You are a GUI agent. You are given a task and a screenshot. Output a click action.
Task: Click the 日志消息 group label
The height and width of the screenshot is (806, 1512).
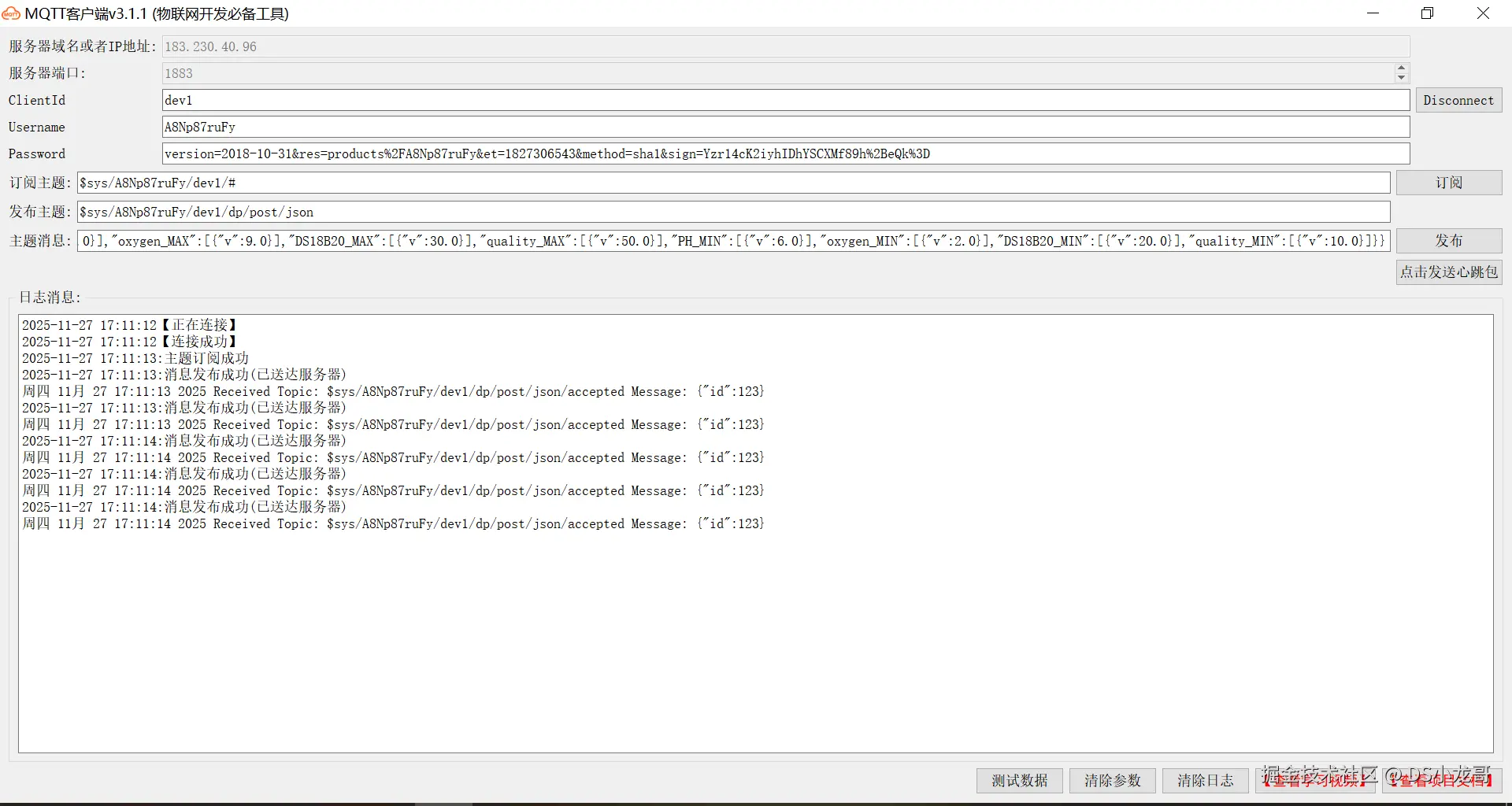point(50,297)
